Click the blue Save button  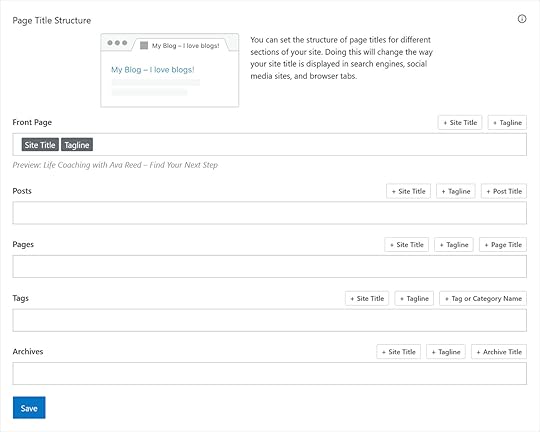click(29, 408)
